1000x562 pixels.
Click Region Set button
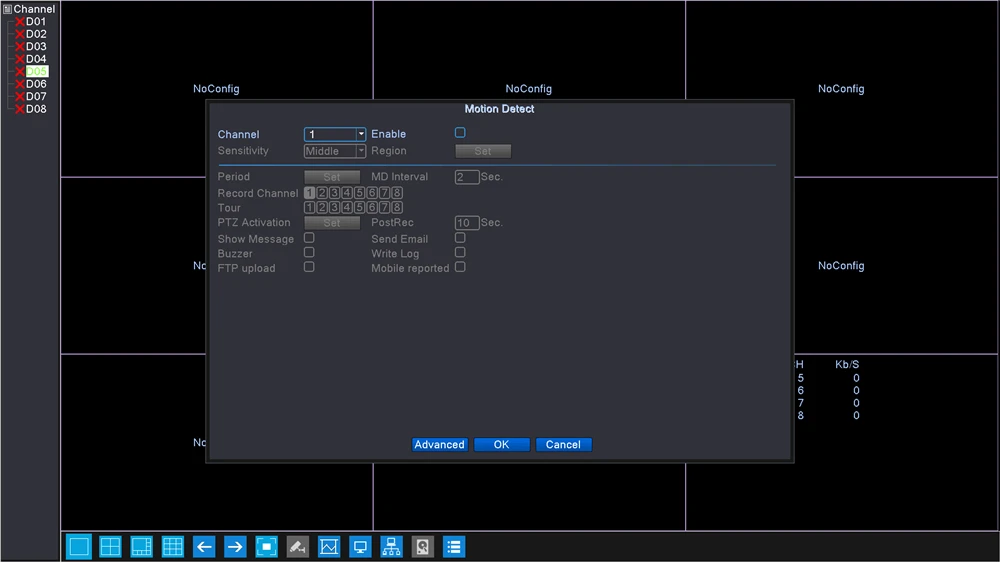[483, 151]
